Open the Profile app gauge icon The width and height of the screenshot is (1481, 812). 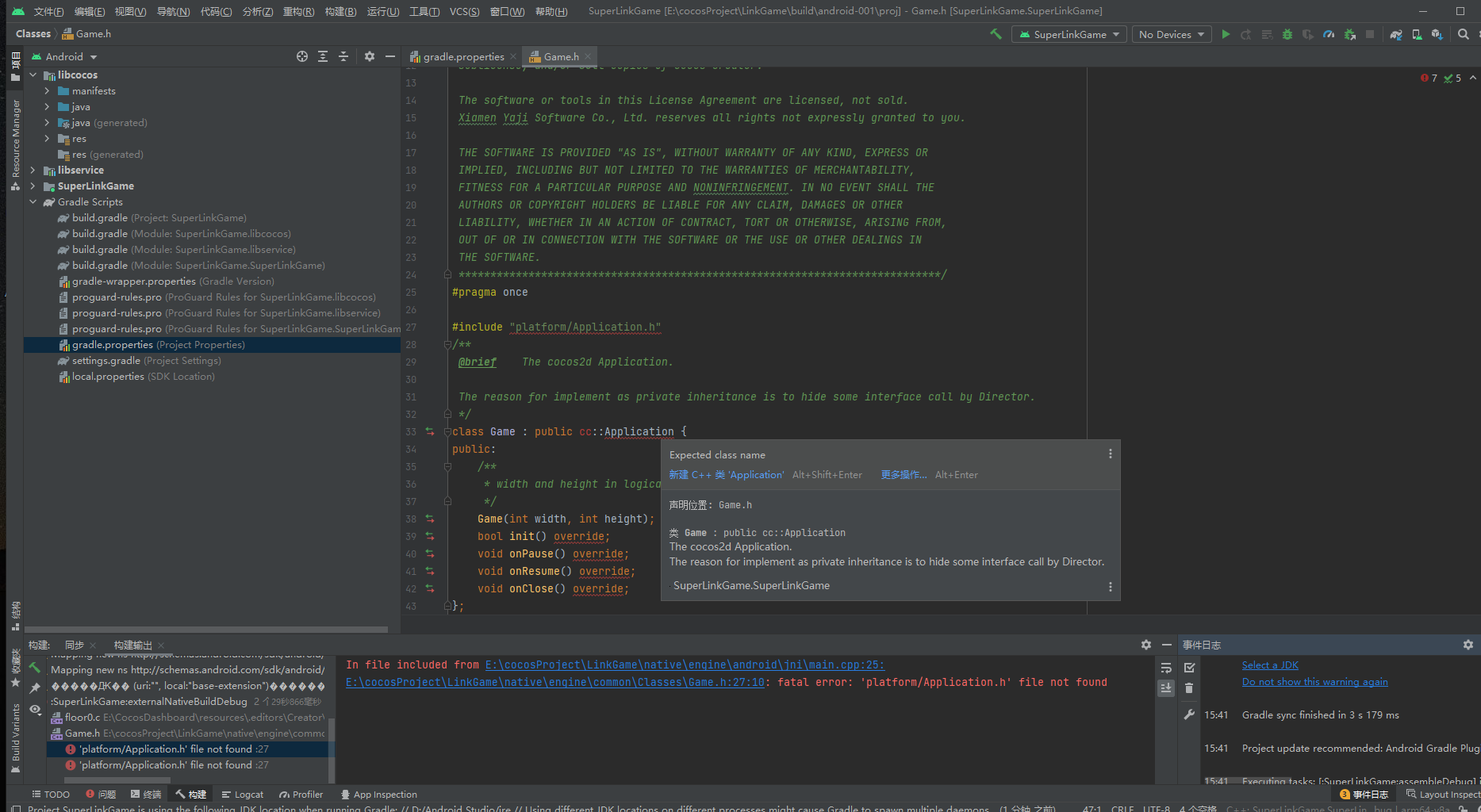1329,34
